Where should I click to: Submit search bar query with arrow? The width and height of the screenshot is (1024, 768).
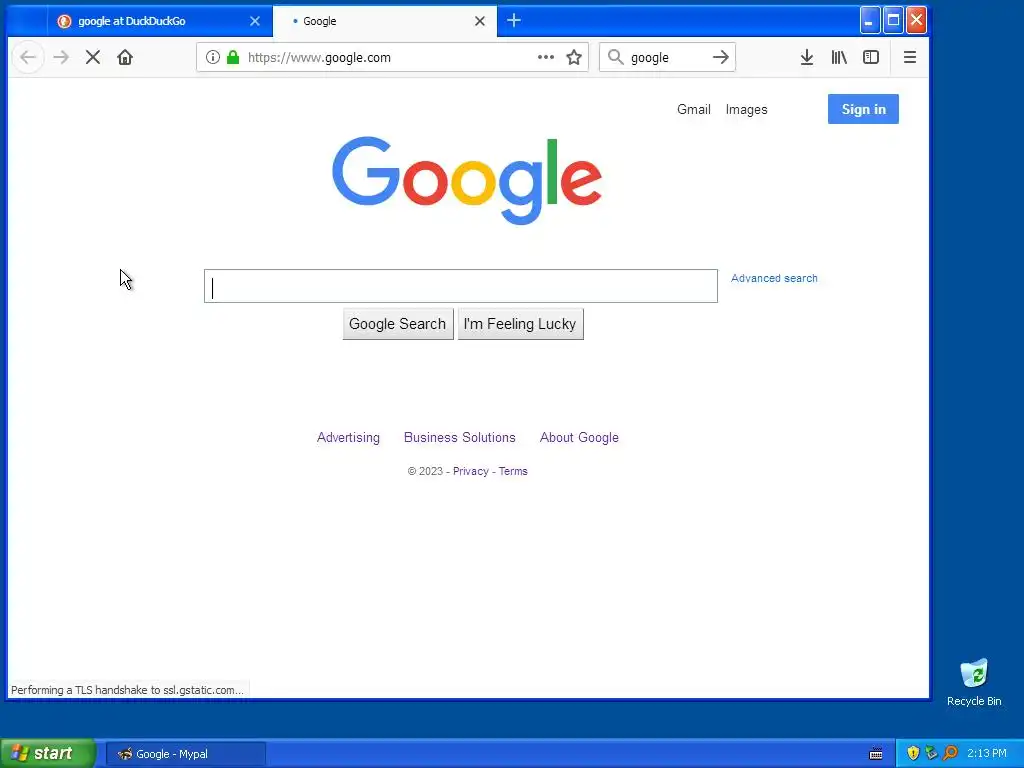(720, 57)
